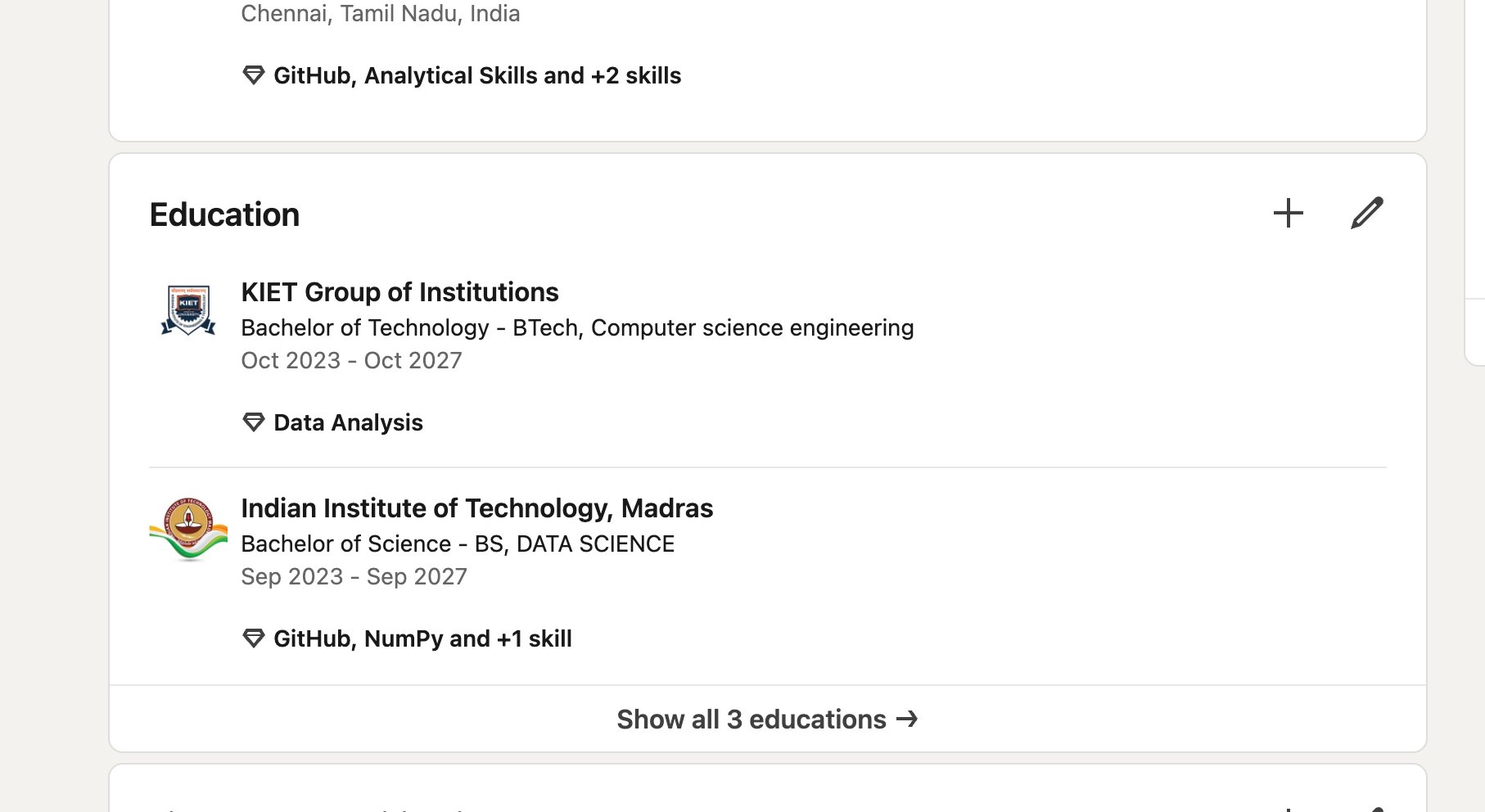Click the KIET Group of Institutions logo
The image size is (1485, 812).
click(188, 310)
